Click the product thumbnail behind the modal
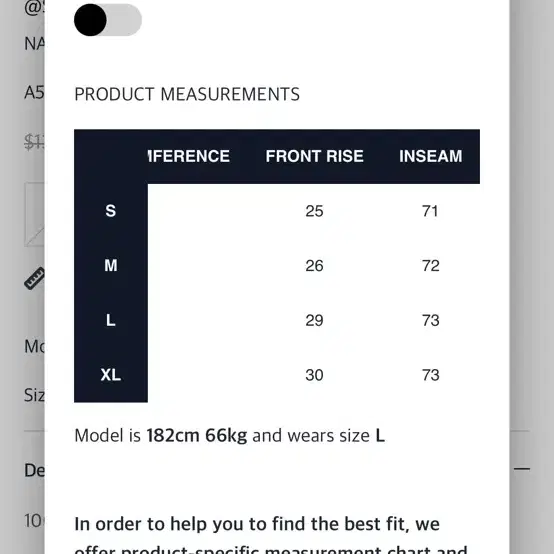This screenshot has height=554, width=554. pyautogui.click(x=34, y=214)
